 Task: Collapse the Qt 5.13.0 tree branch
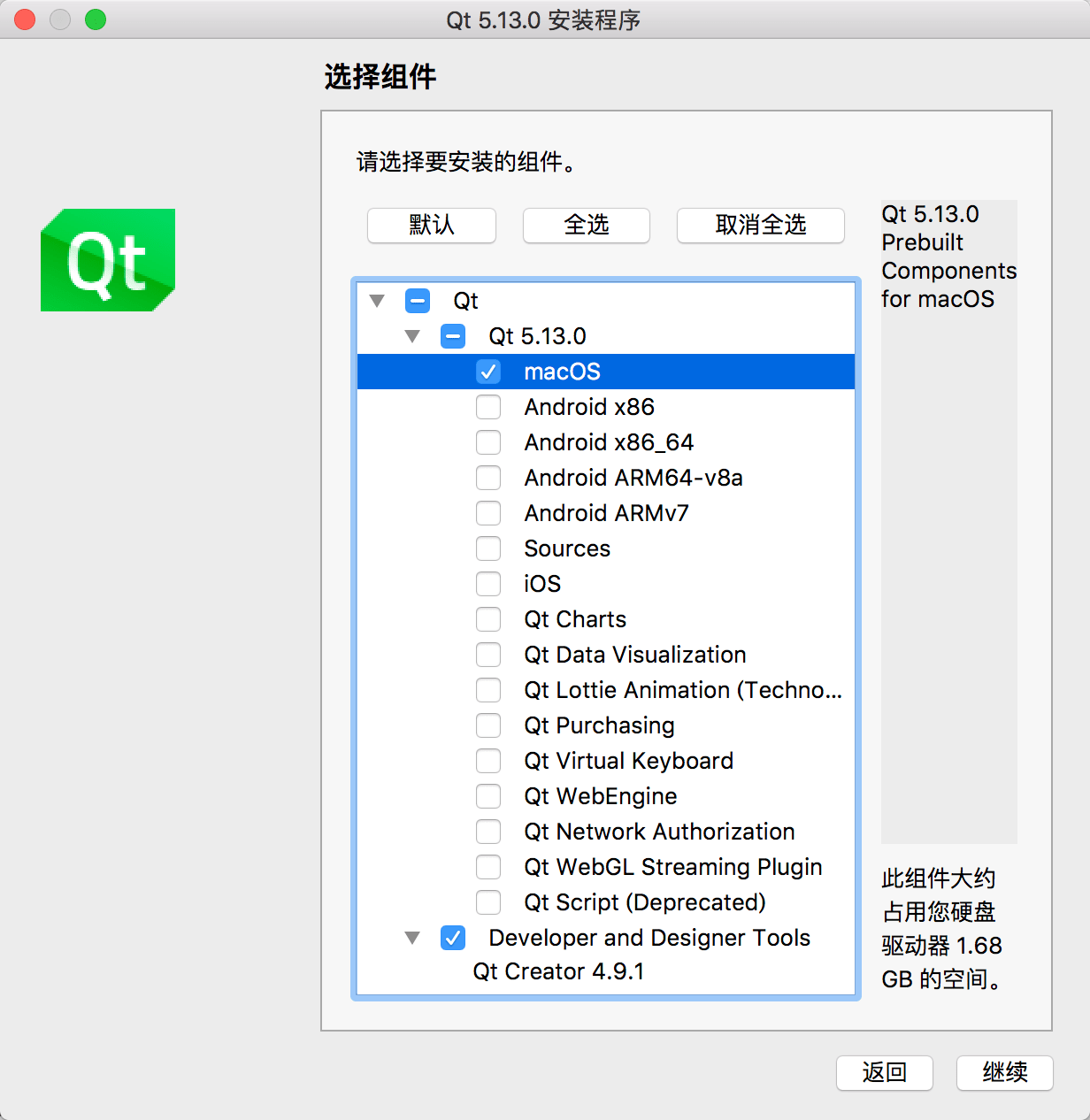pyautogui.click(x=412, y=336)
